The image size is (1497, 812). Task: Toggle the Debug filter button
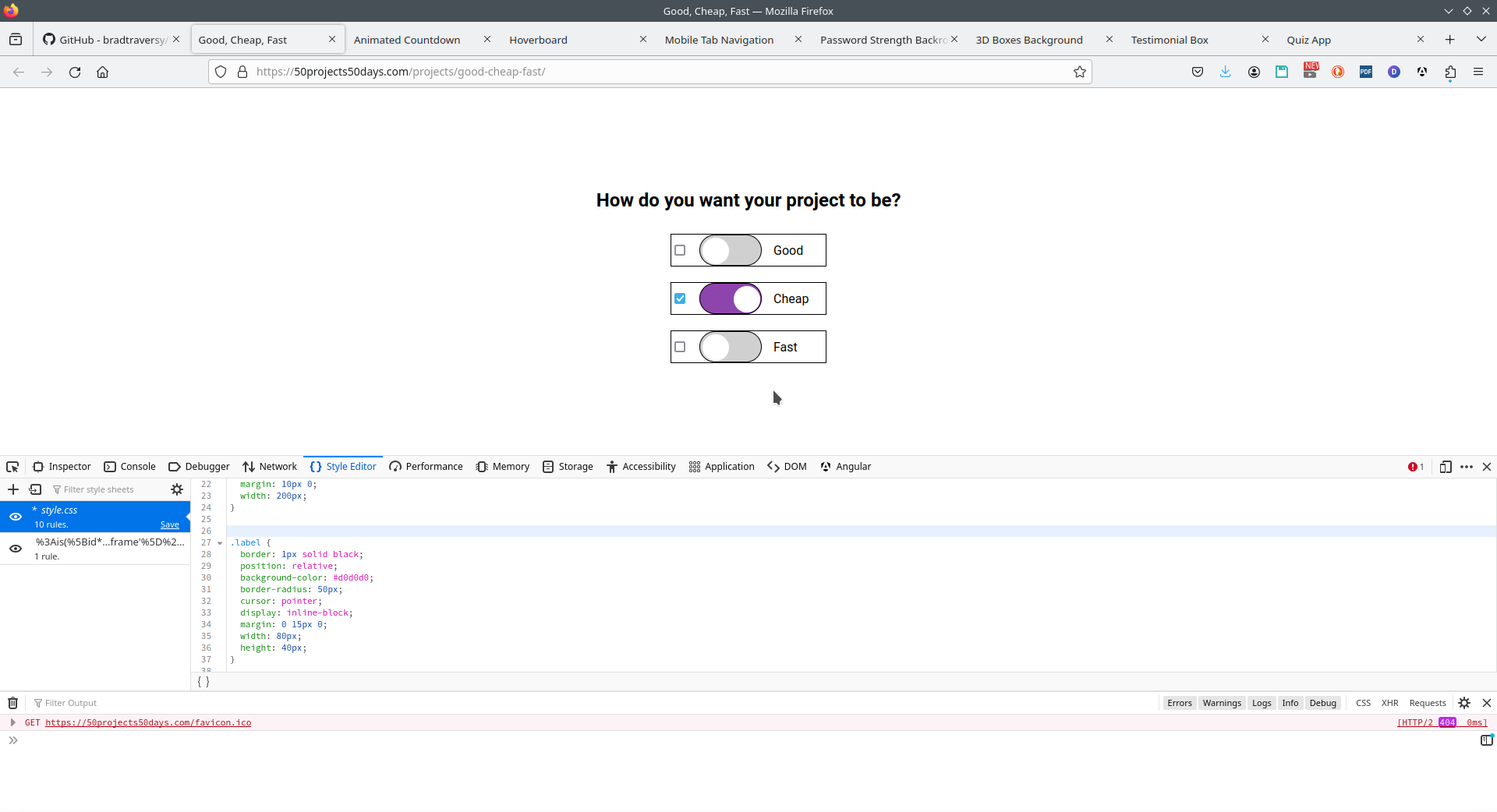point(1323,703)
